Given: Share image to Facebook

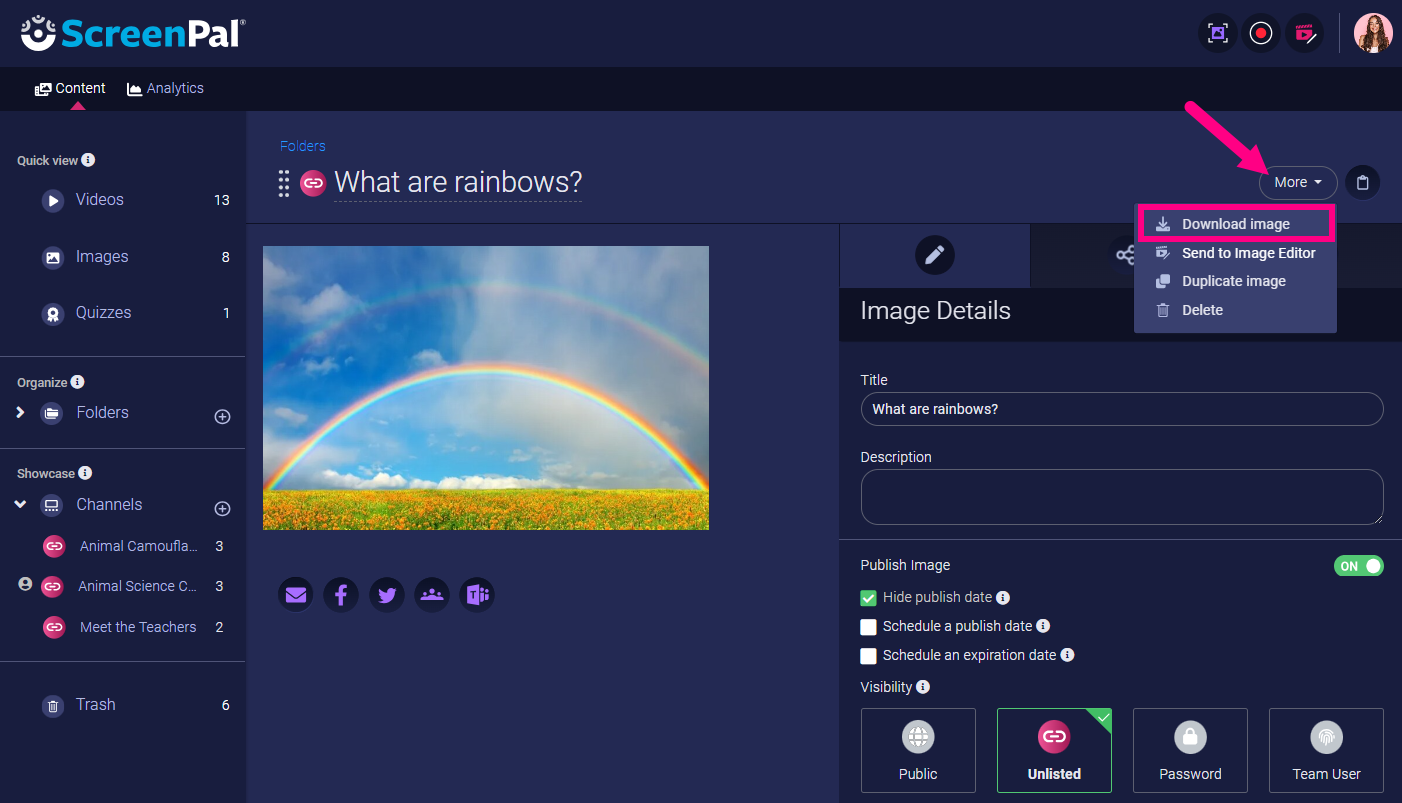Looking at the screenshot, I should tap(341, 595).
